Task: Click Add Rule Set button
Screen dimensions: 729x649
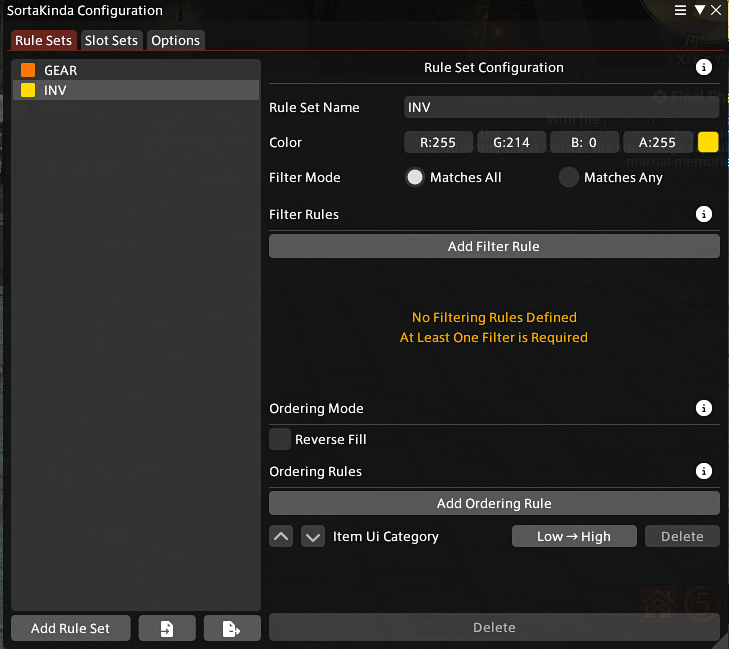Action: (x=71, y=628)
